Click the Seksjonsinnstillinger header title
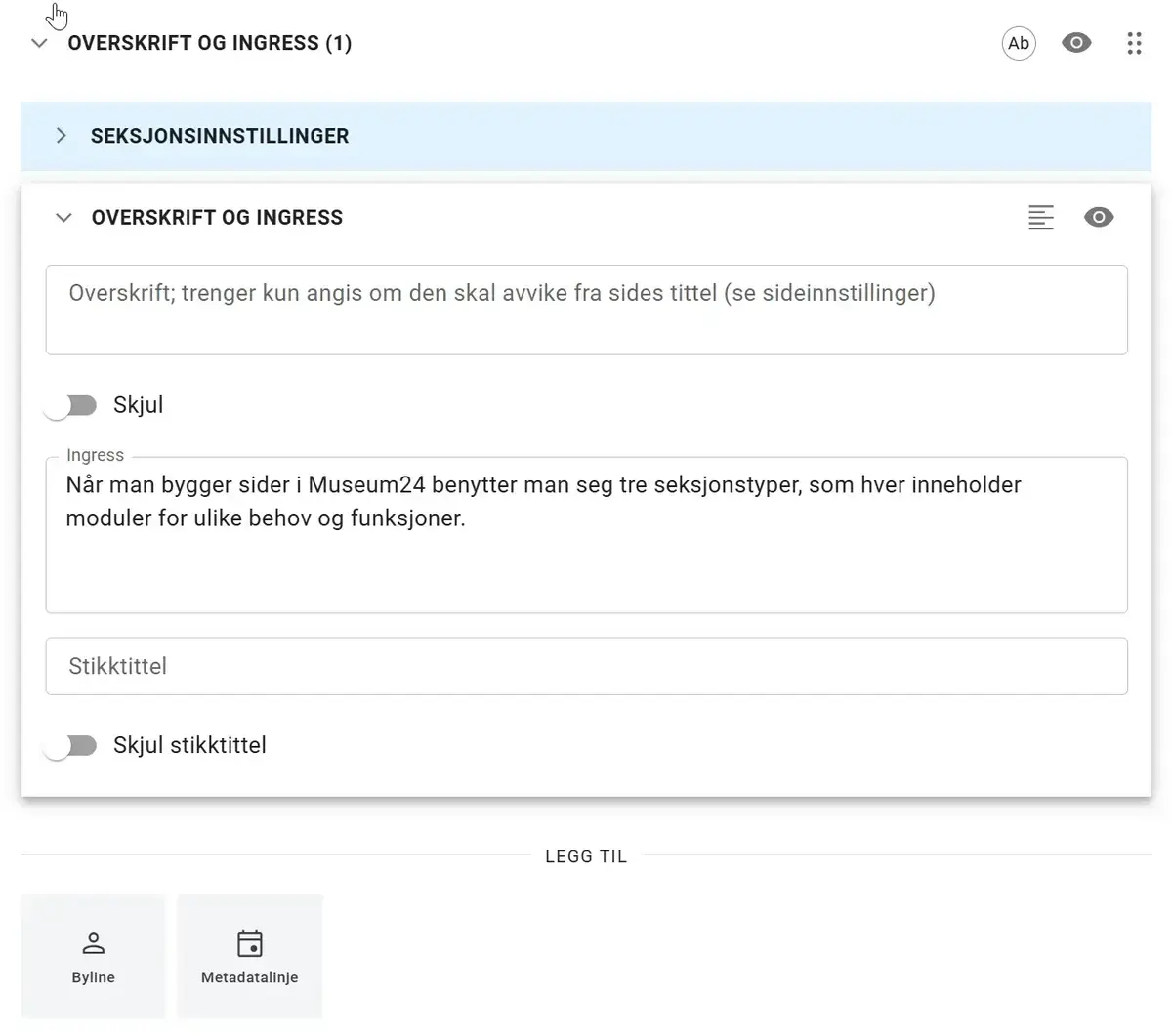 [220, 136]
